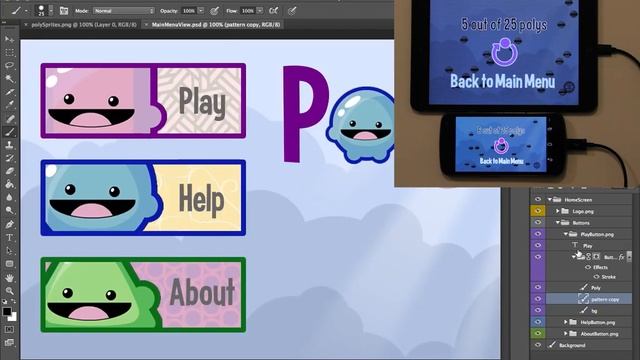Open the blending Mode dropdown
Screen dimensions: 640x360
click(x=124, y=11)
